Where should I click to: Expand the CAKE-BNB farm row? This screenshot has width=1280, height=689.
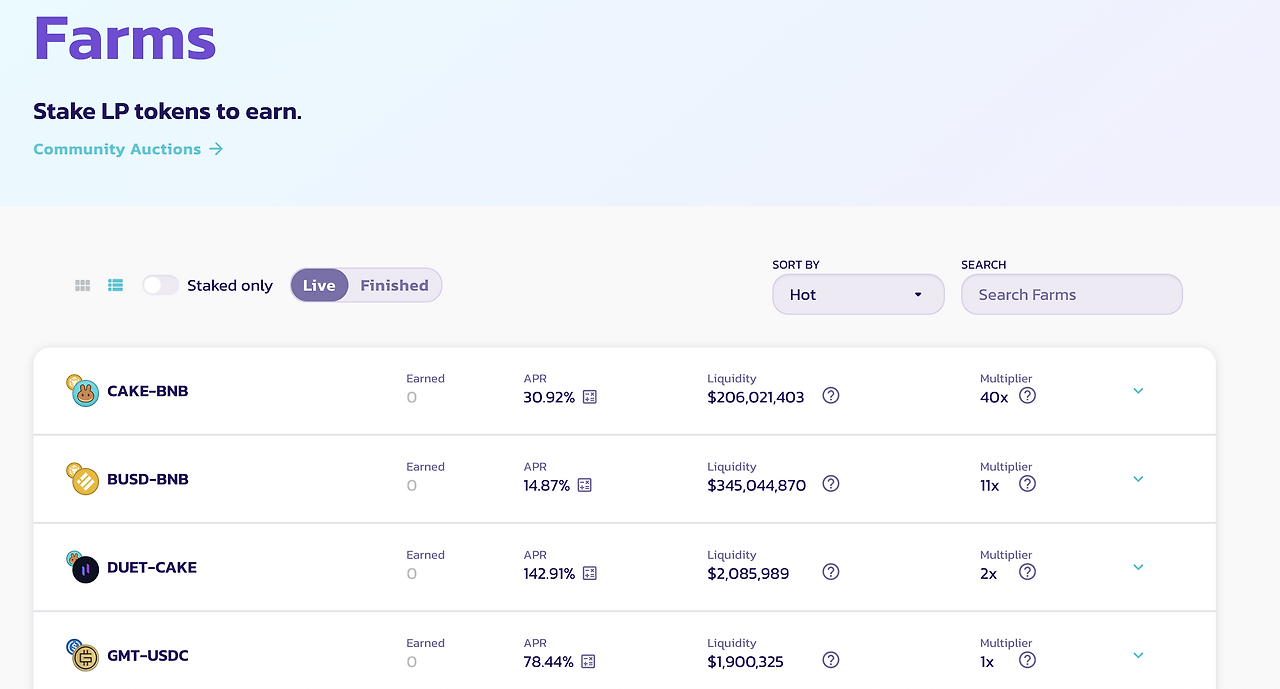pos(1138,391)
